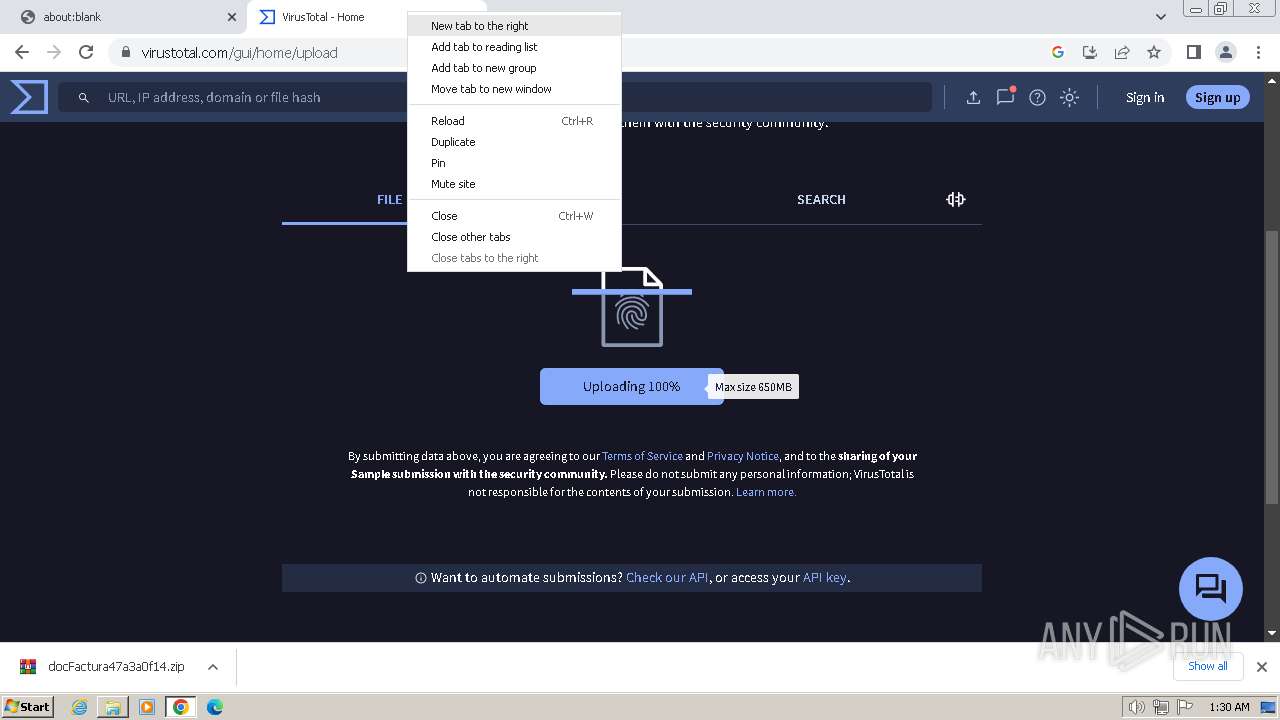Switch to the SEARCH tab
The image size is (1280, 720).
pyautogui.click(x=821, y=199)
